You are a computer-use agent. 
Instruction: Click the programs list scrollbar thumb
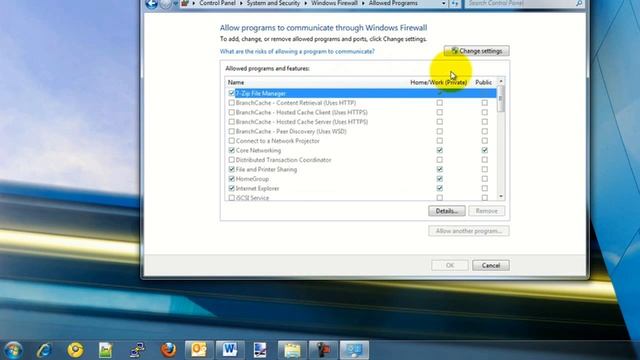tap(501, 99)
